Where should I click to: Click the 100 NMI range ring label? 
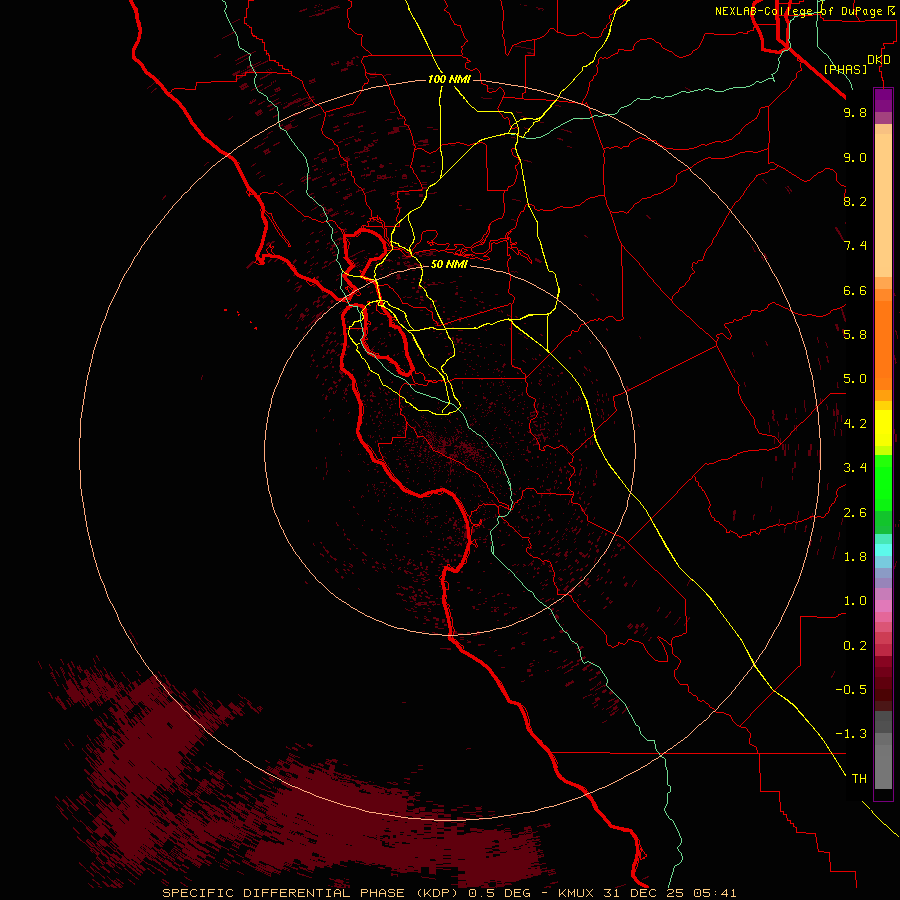(x=449, y=79)
